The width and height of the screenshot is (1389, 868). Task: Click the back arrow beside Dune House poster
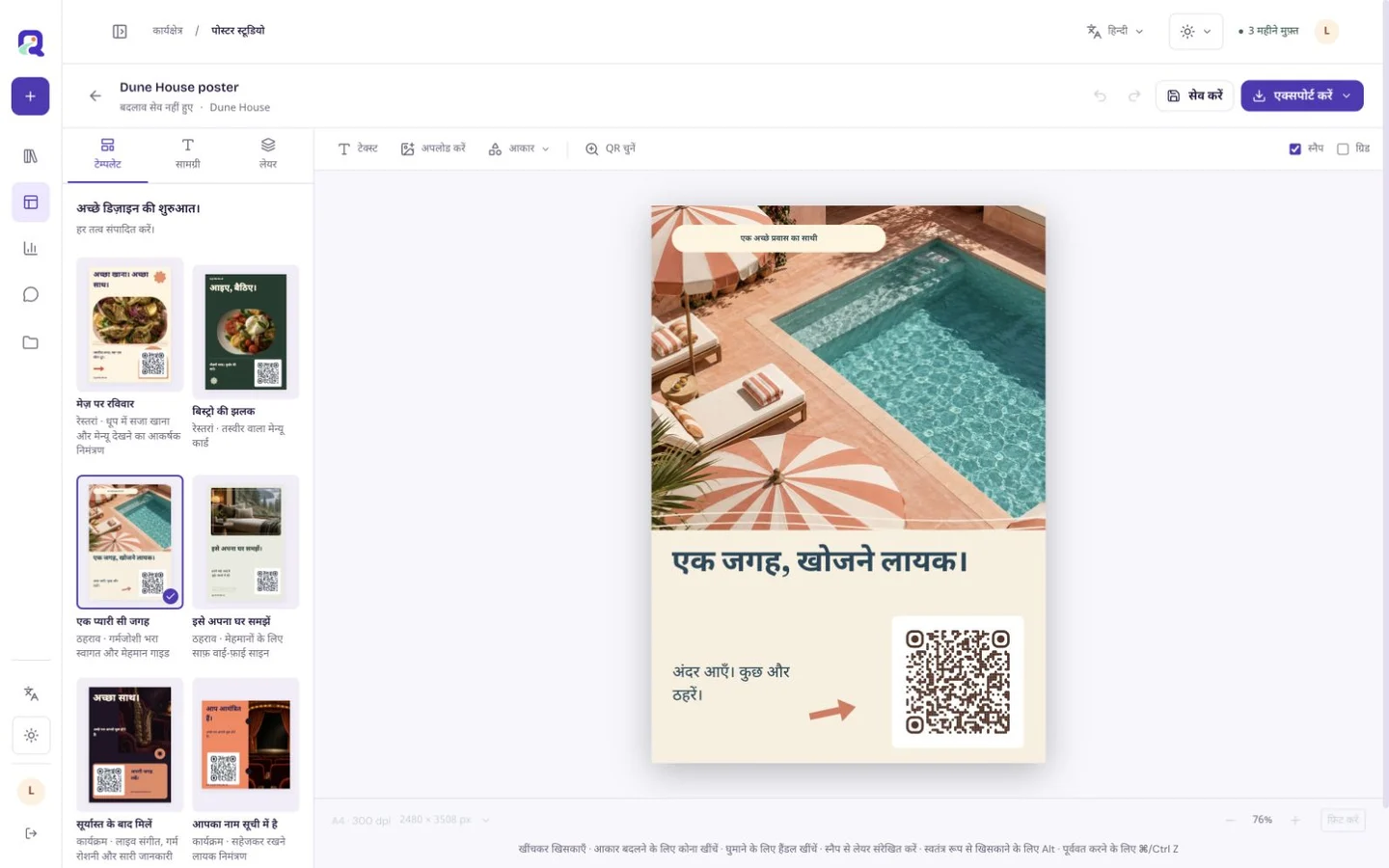95,95
